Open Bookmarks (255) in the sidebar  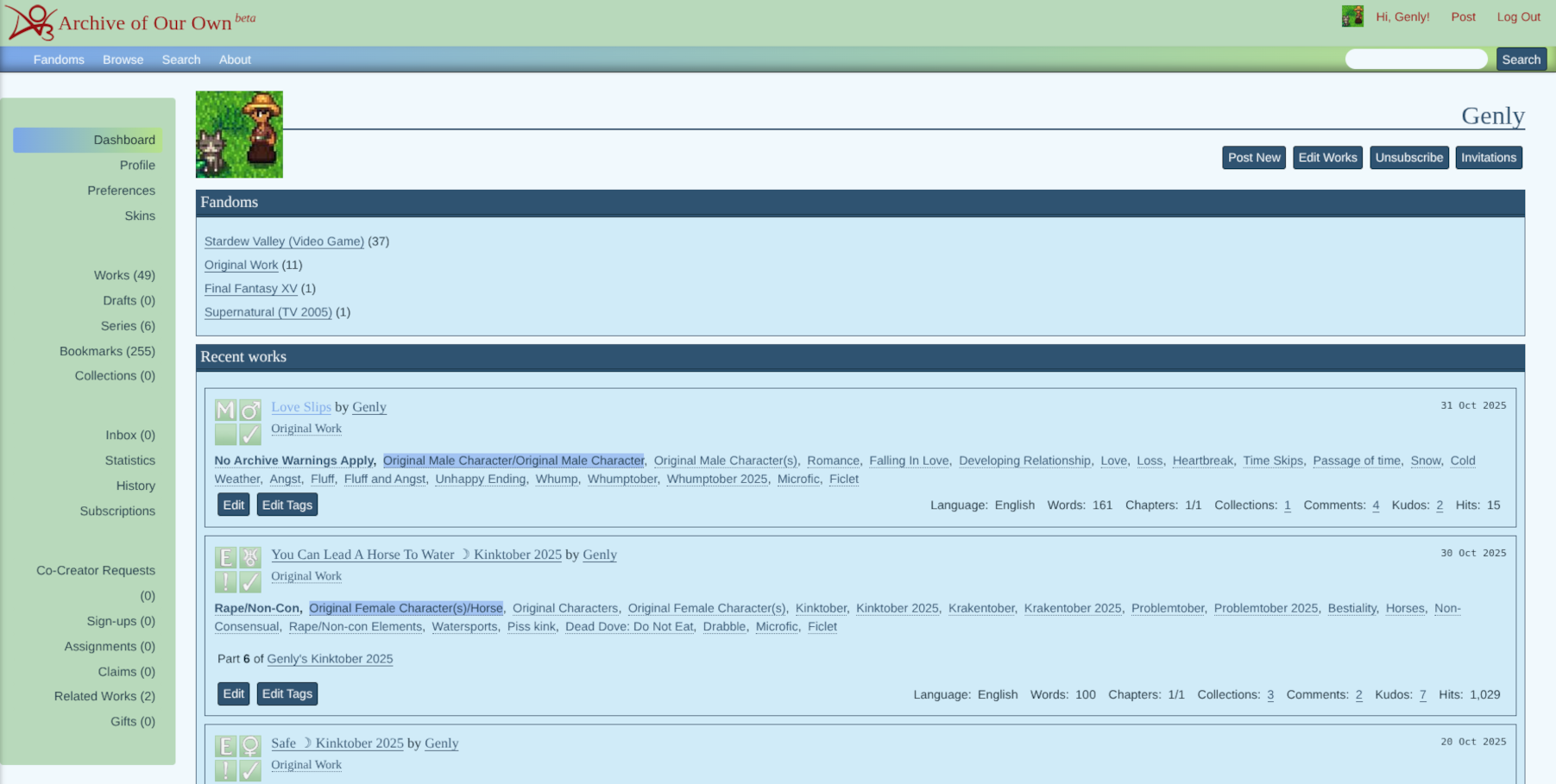pyautogui.click(x=107, y=351)
